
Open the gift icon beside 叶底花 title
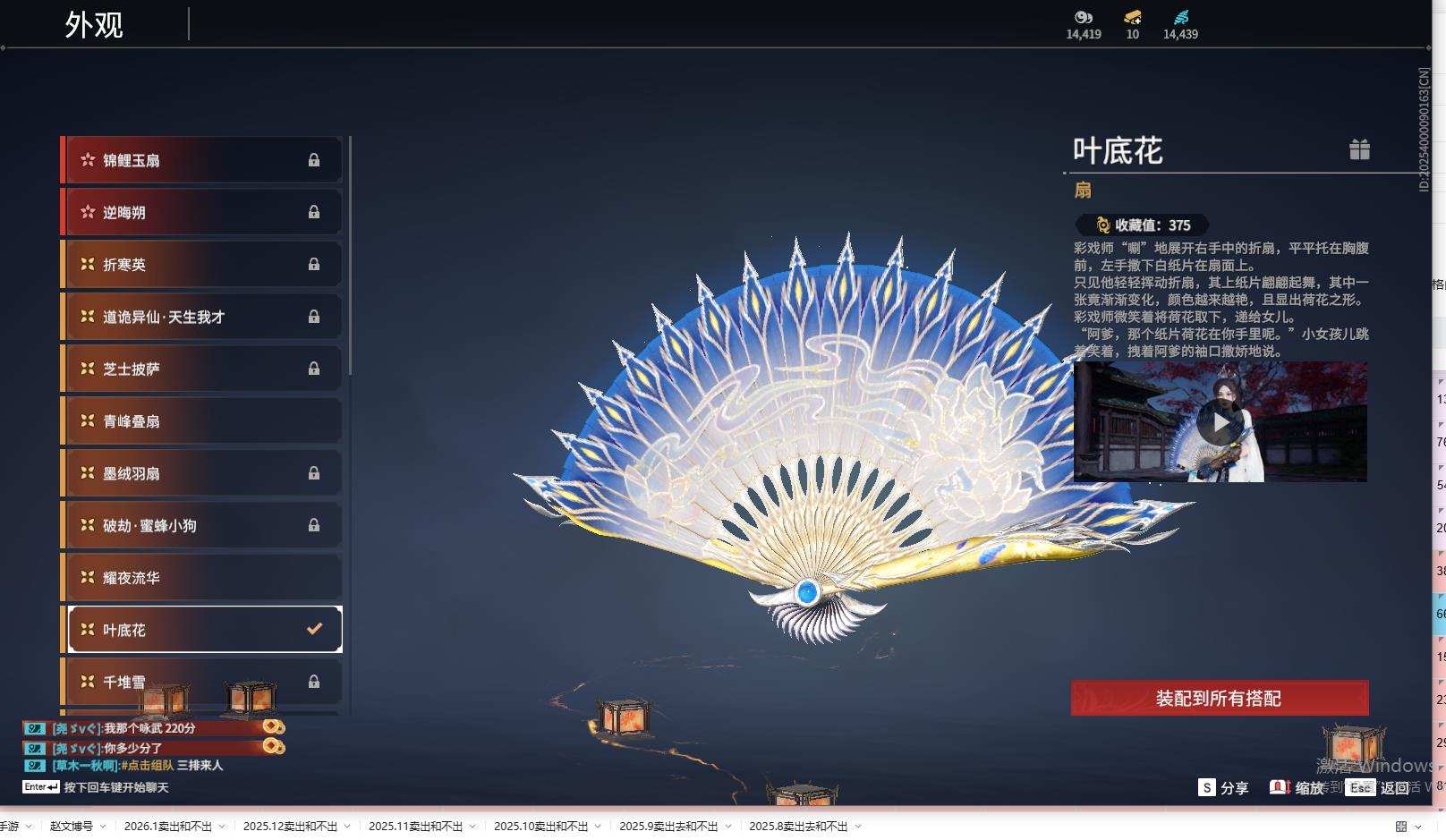click(x=1360, y=150)
